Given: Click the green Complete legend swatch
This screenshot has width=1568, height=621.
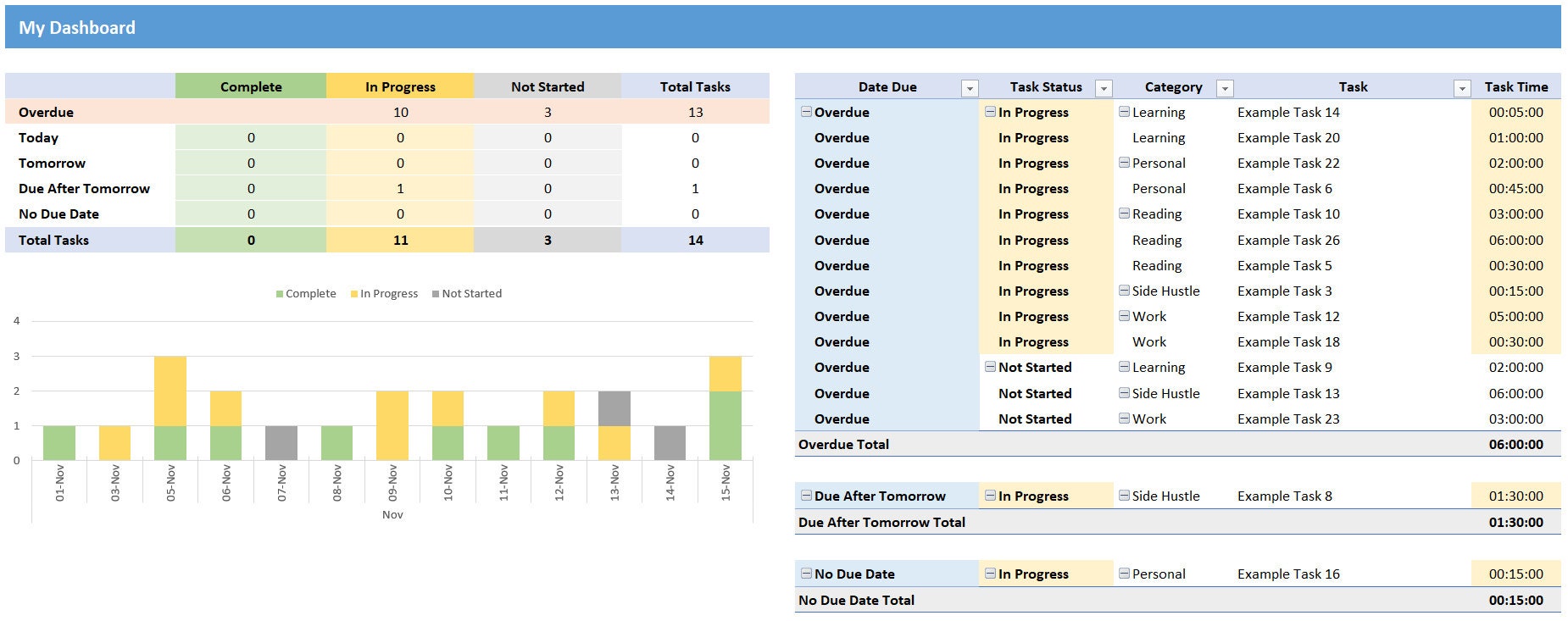Looking at the screenshot, I should (280, 294).
